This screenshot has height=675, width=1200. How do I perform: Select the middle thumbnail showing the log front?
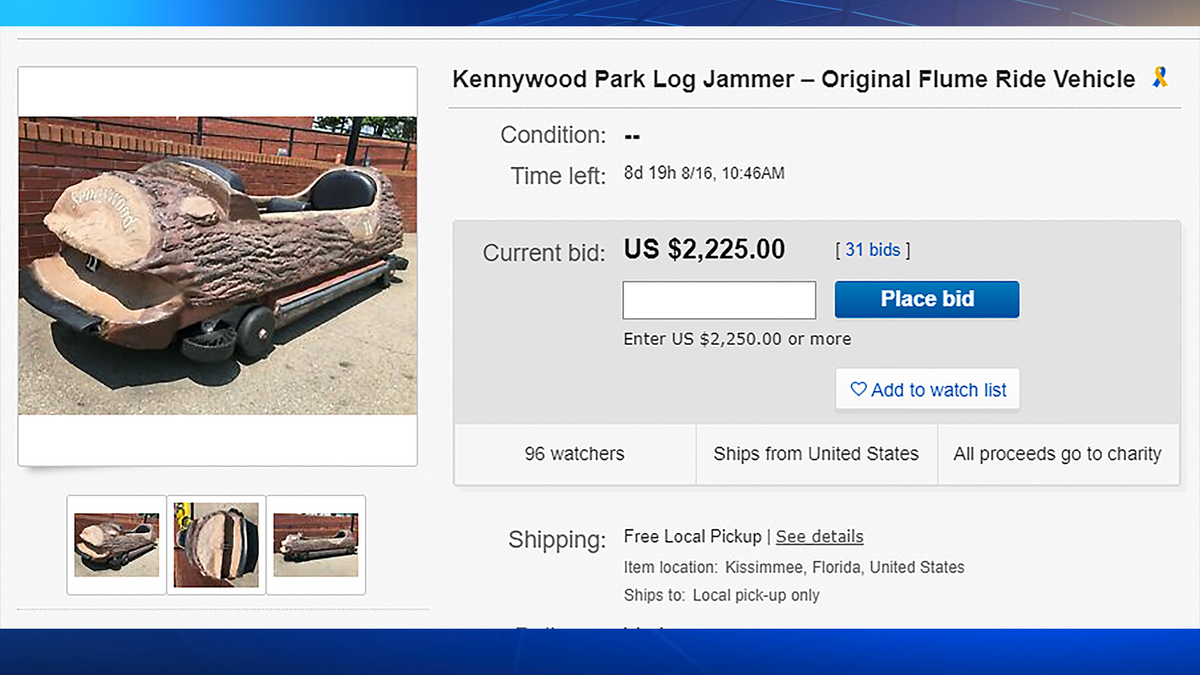(x=215, y=544)
